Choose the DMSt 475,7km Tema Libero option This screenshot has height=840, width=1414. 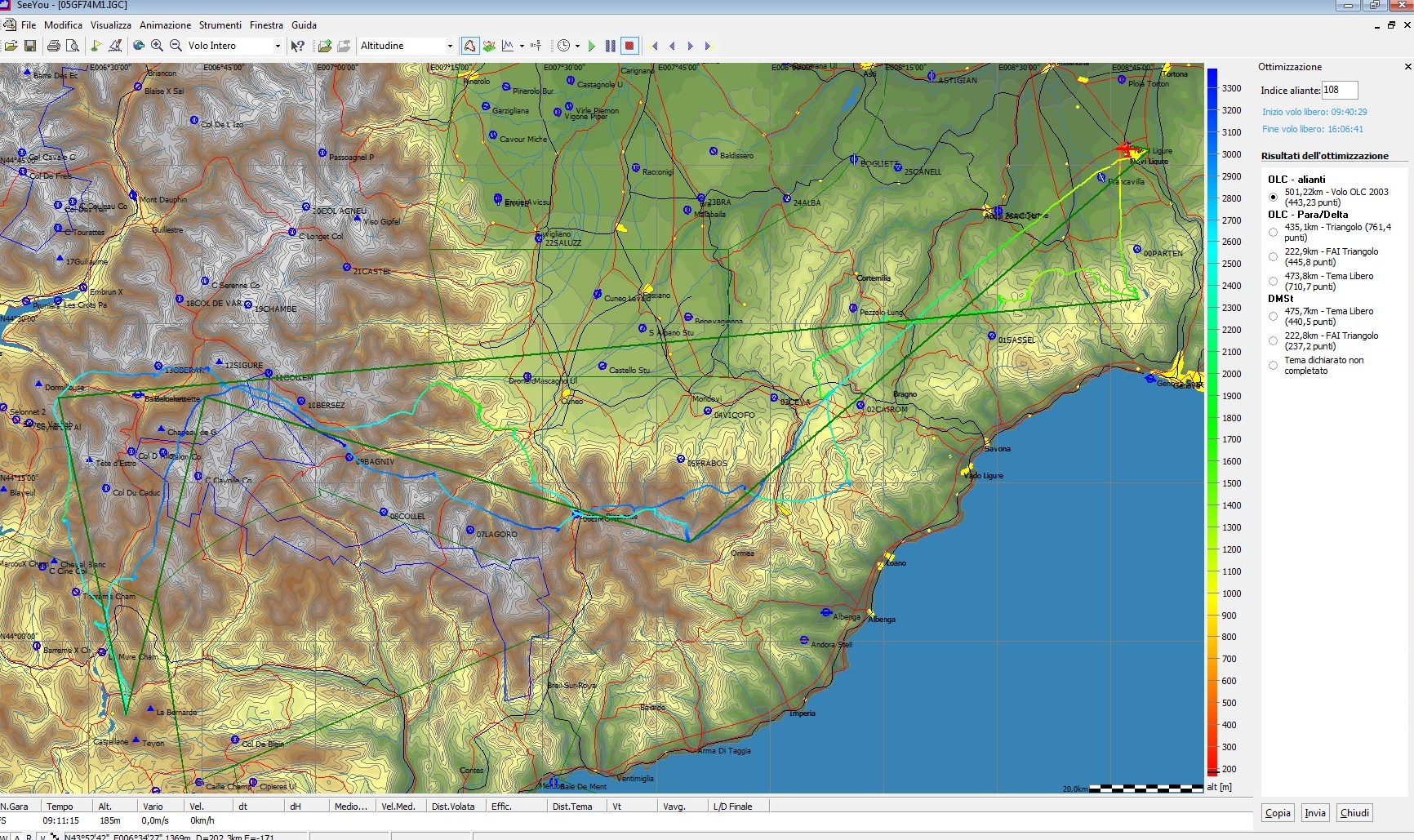tap(1273, 317)
